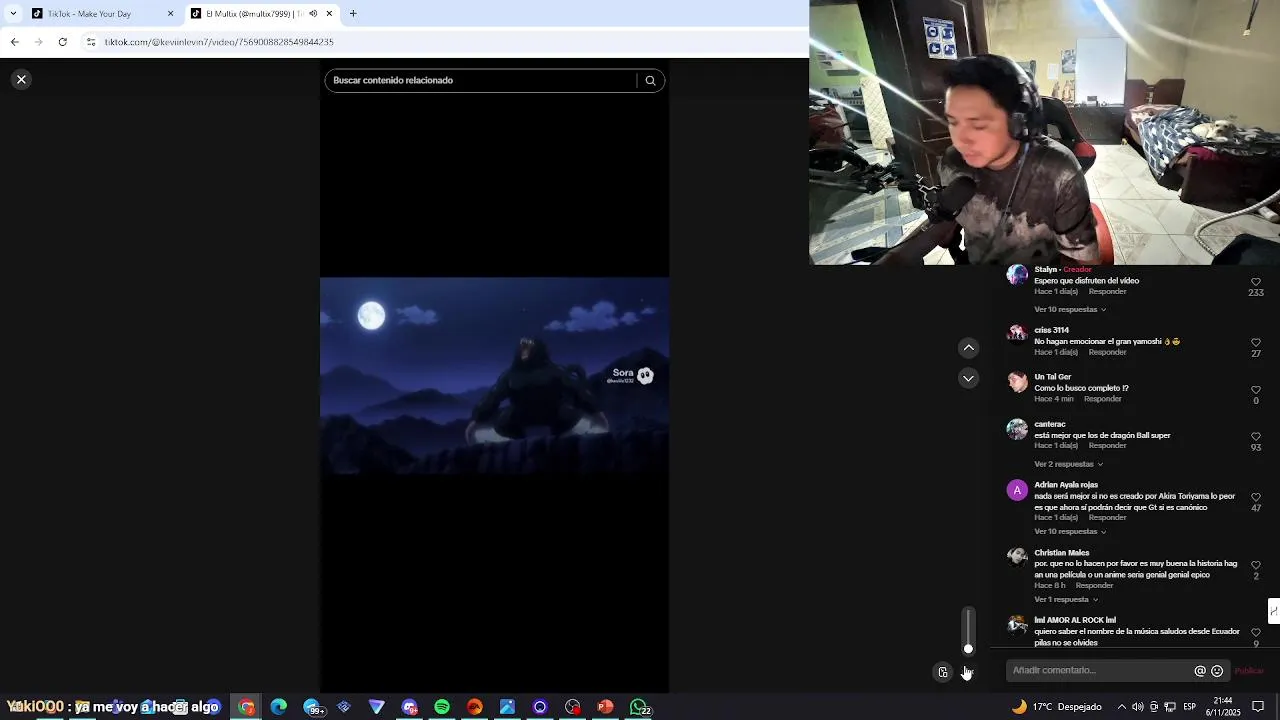Open Microsoft Edge from the taskbar
Viewport: 1280px width, 720px height.
point(279,707)
